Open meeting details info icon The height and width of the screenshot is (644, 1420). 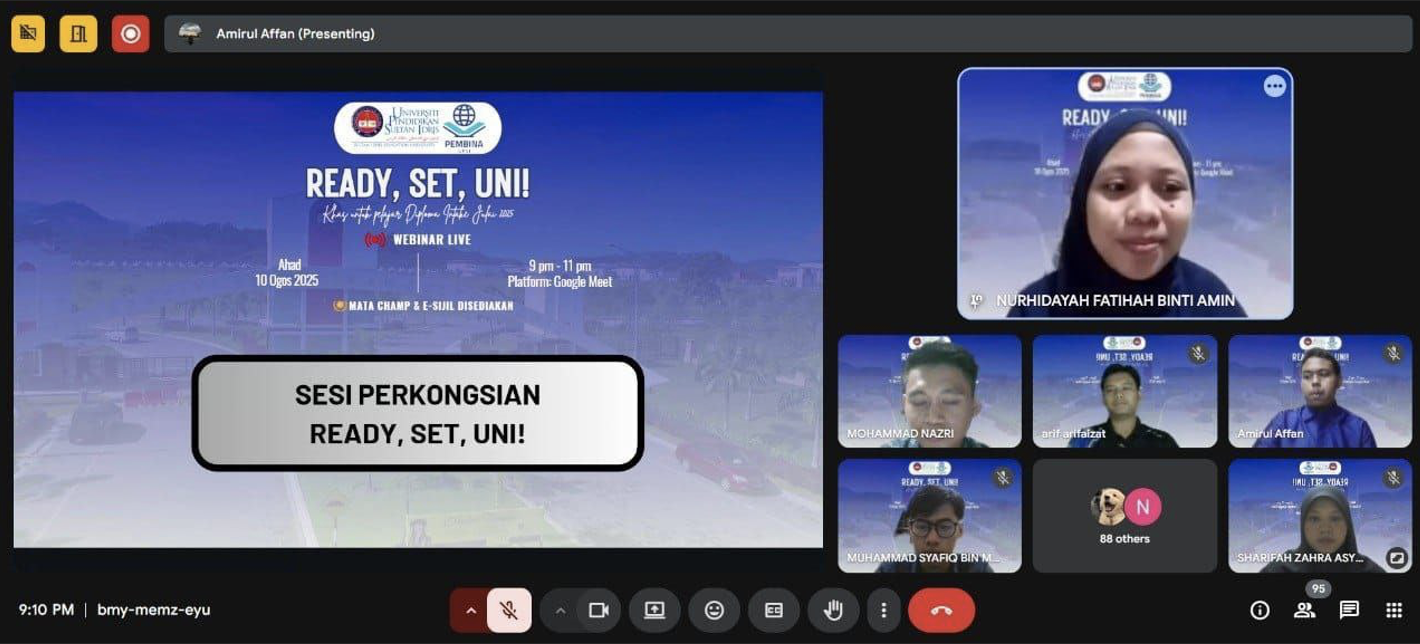coord(1260,610)
